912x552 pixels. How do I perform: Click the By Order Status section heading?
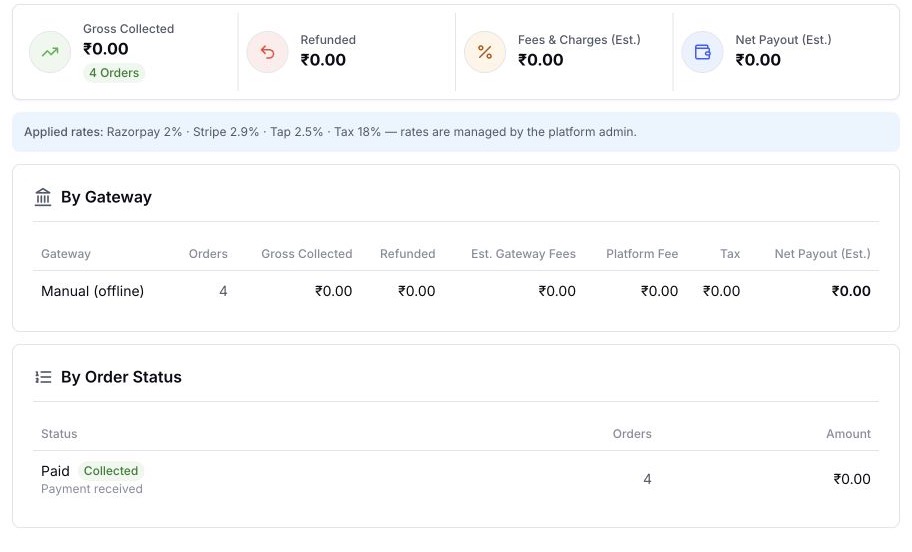[122, 377]
